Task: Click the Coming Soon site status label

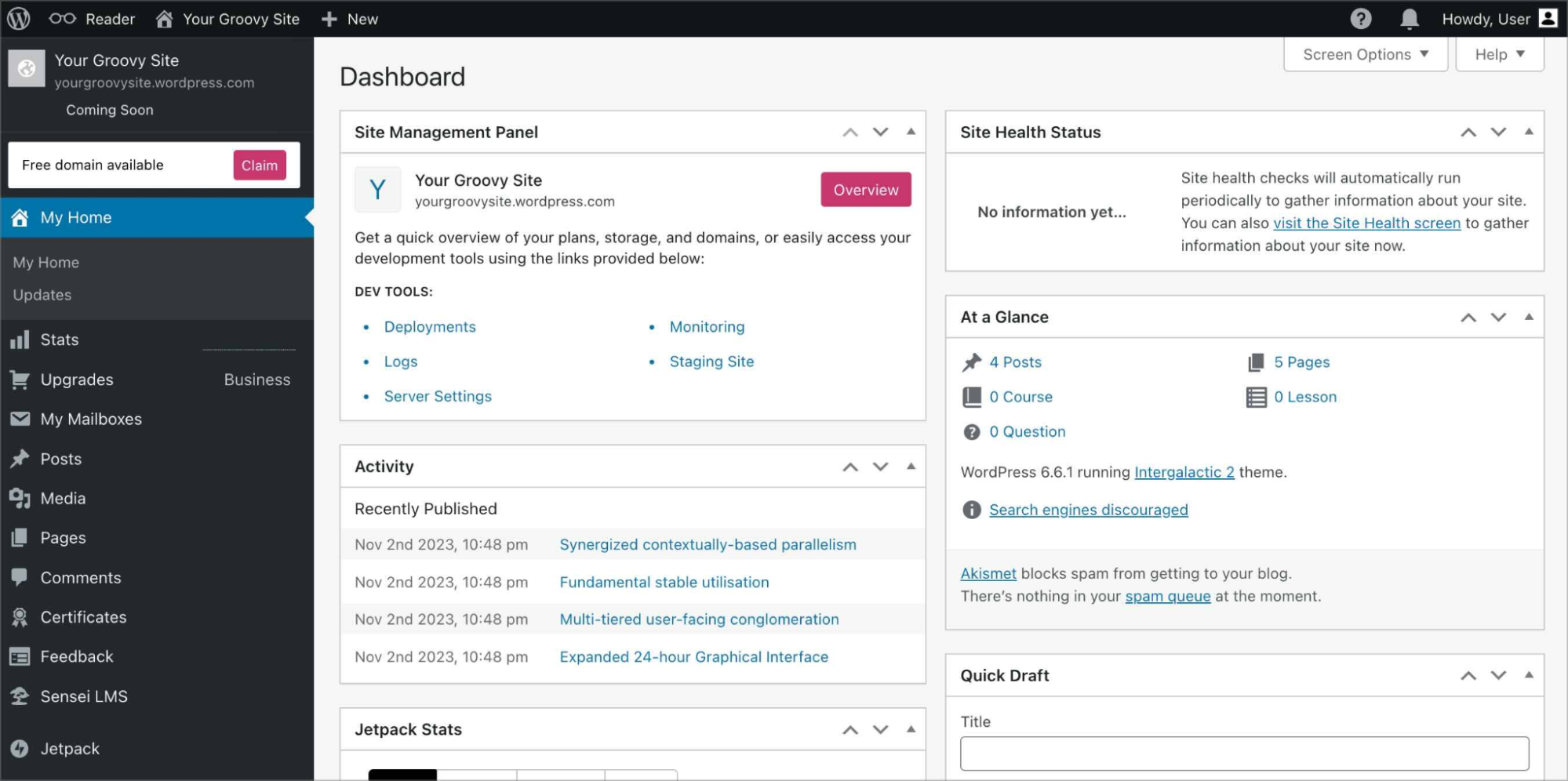Action: (x=110, y=110)
